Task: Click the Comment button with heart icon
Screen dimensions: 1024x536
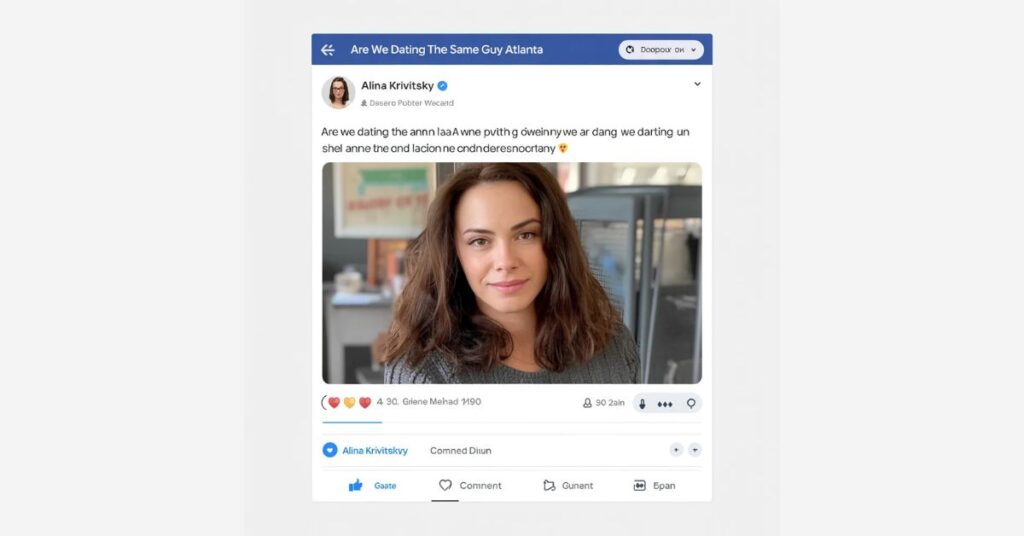Action: coord(470,485)
